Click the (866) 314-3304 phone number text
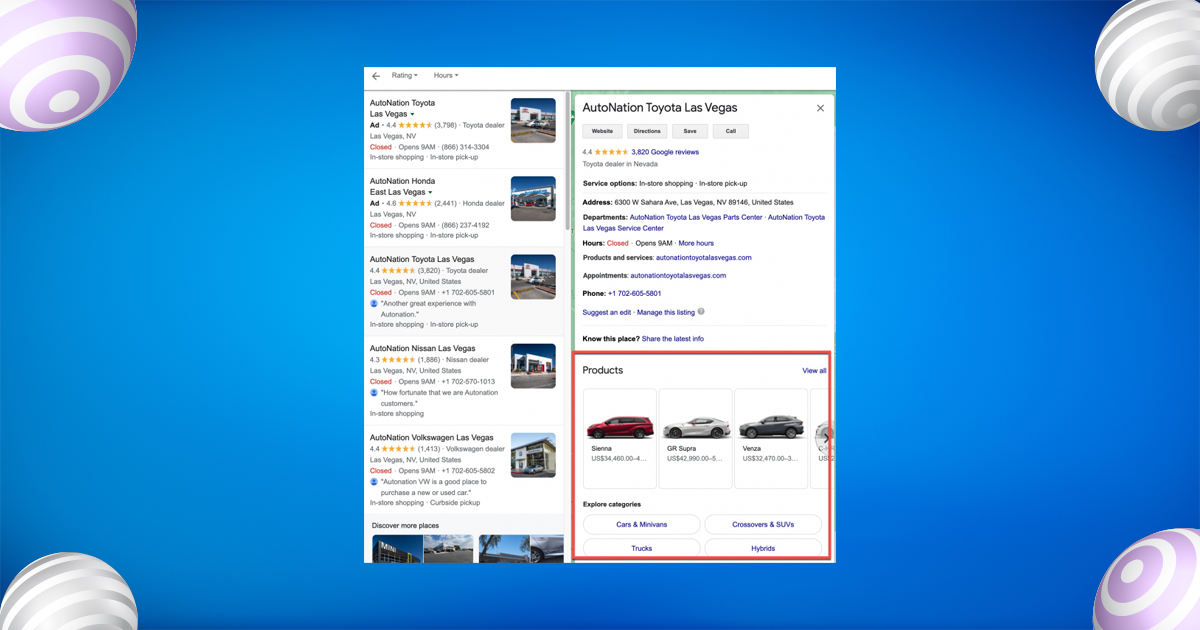 click(466, 147)
